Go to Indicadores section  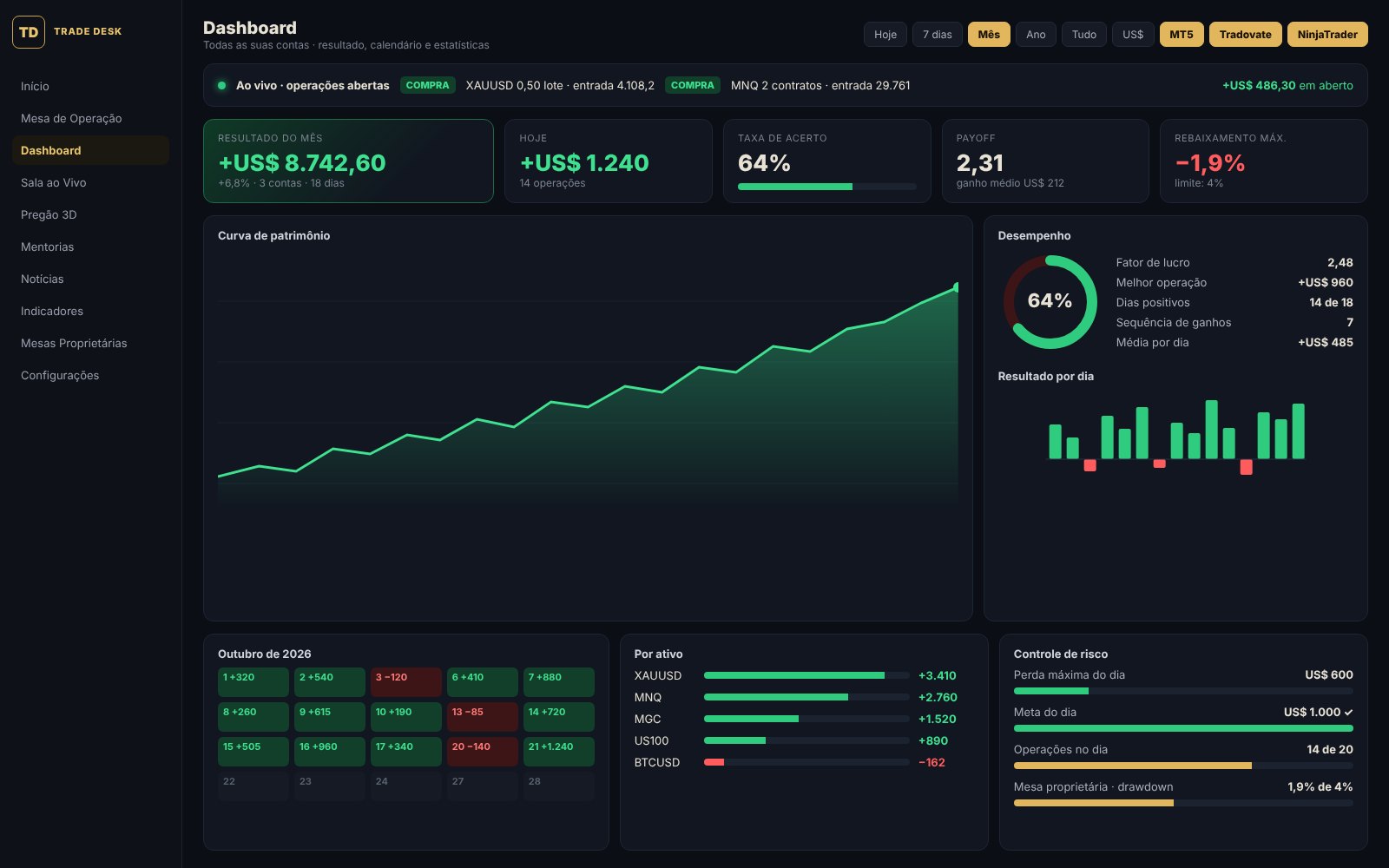coord(90,311)
